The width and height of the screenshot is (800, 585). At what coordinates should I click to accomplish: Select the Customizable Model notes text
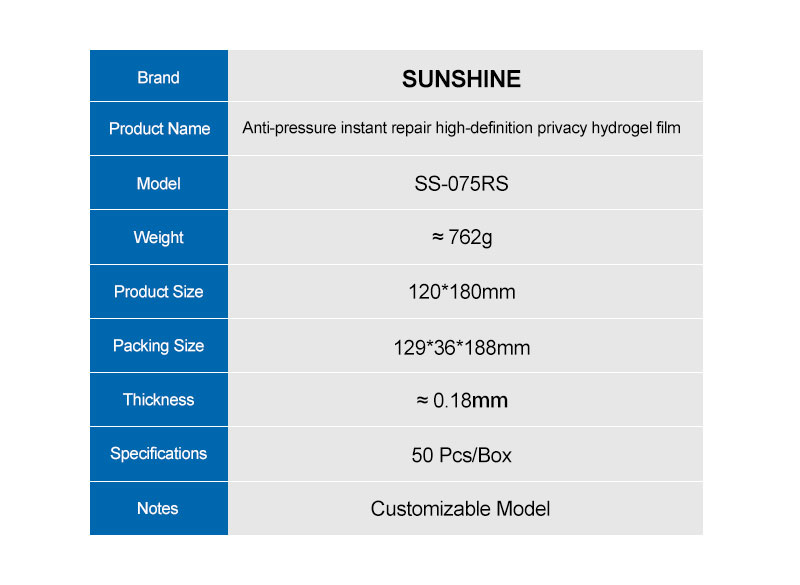point(460,508)
